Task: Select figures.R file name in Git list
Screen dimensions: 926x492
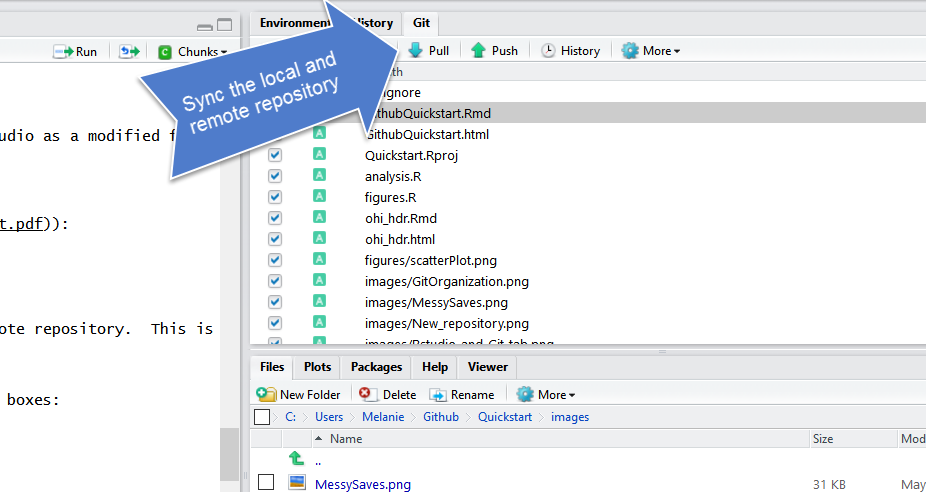Action: click(x=391, y=198)
